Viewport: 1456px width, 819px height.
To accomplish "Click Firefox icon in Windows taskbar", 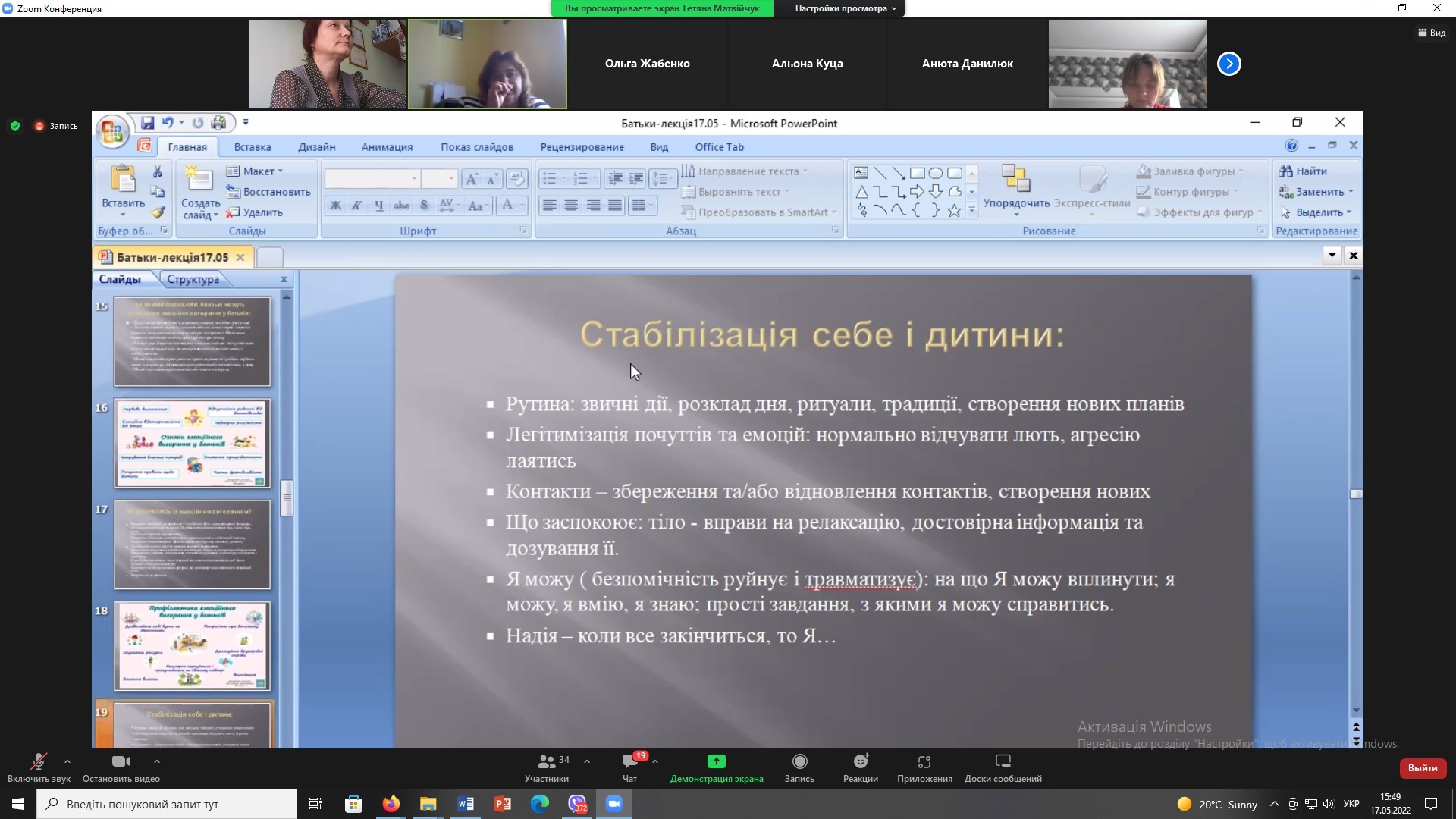I will [x=391, y=804].
